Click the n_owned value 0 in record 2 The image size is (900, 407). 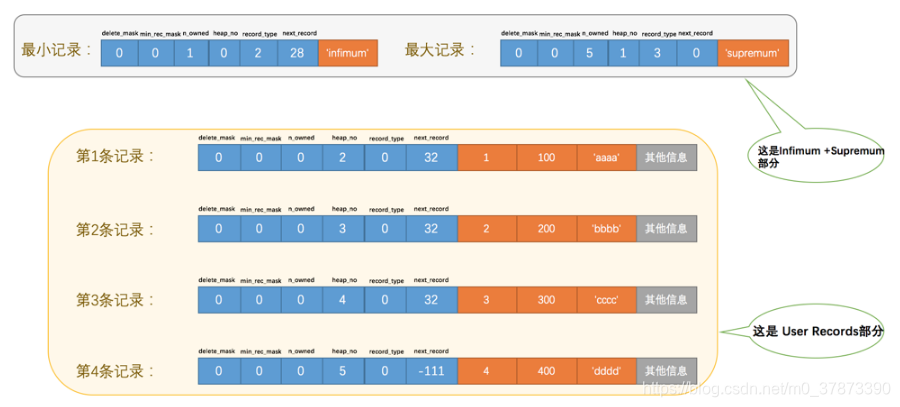(x=301, y=228)
